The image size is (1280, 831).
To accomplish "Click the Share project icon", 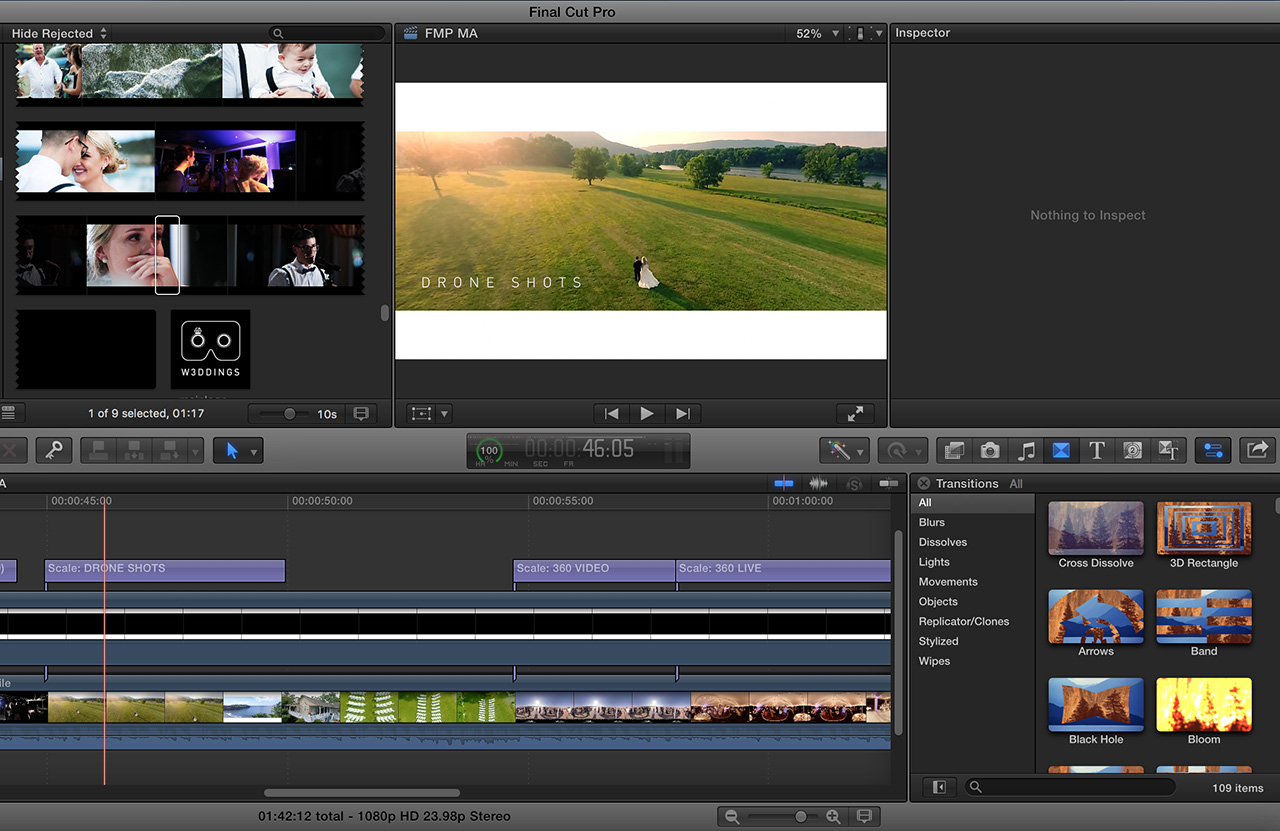I will click(x=1258, y=451).
